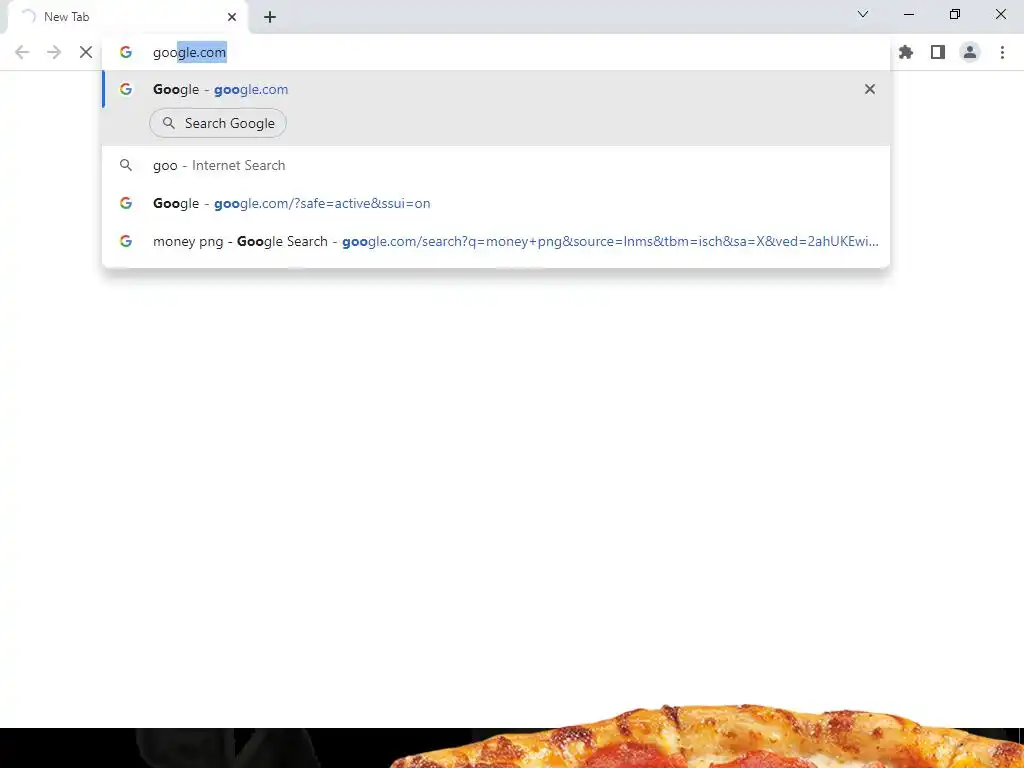
Task: Click the magnifier icon beside goo
Action: click(x=126, y=165)
